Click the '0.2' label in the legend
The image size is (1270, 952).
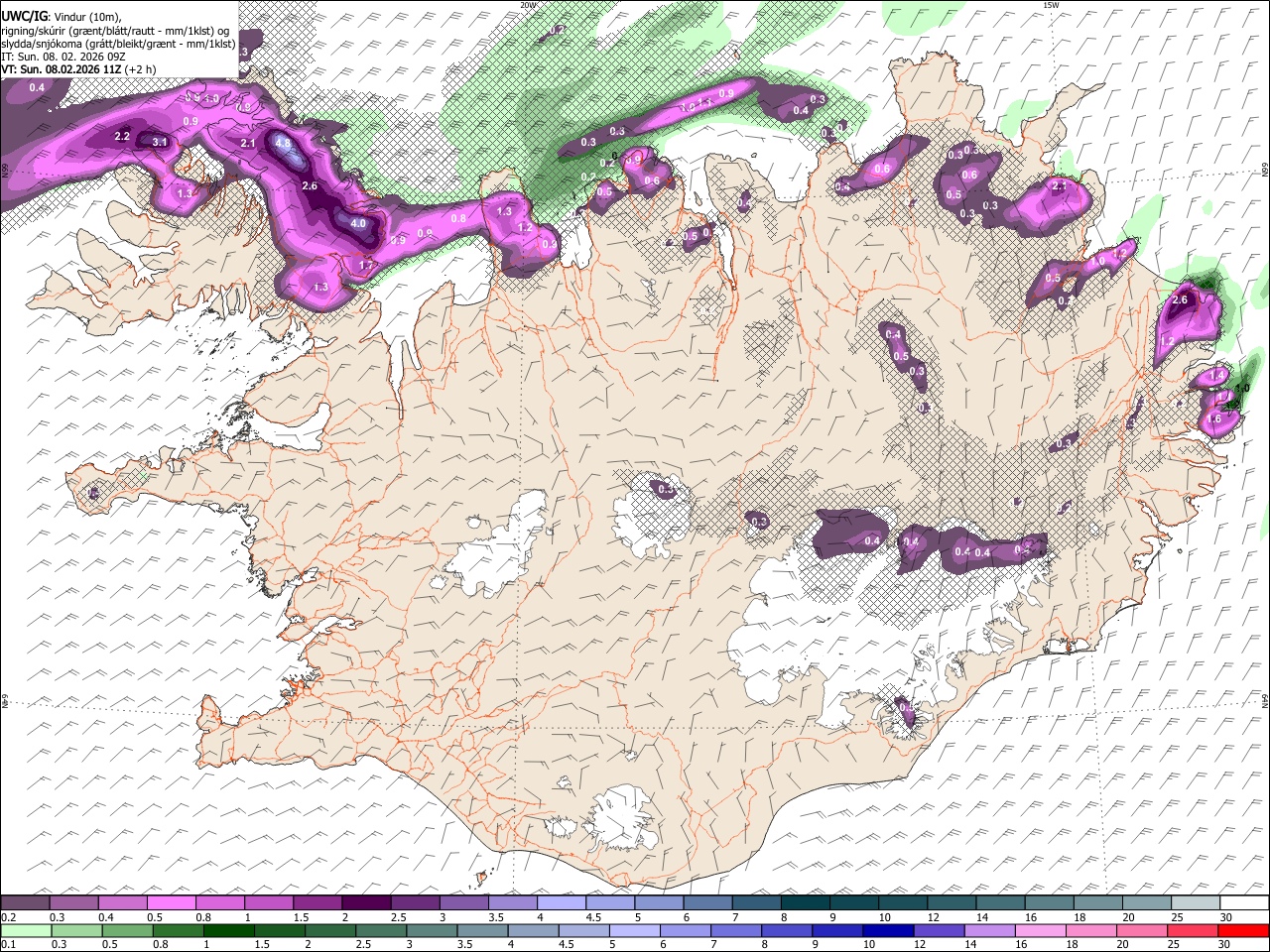[9, 917]
